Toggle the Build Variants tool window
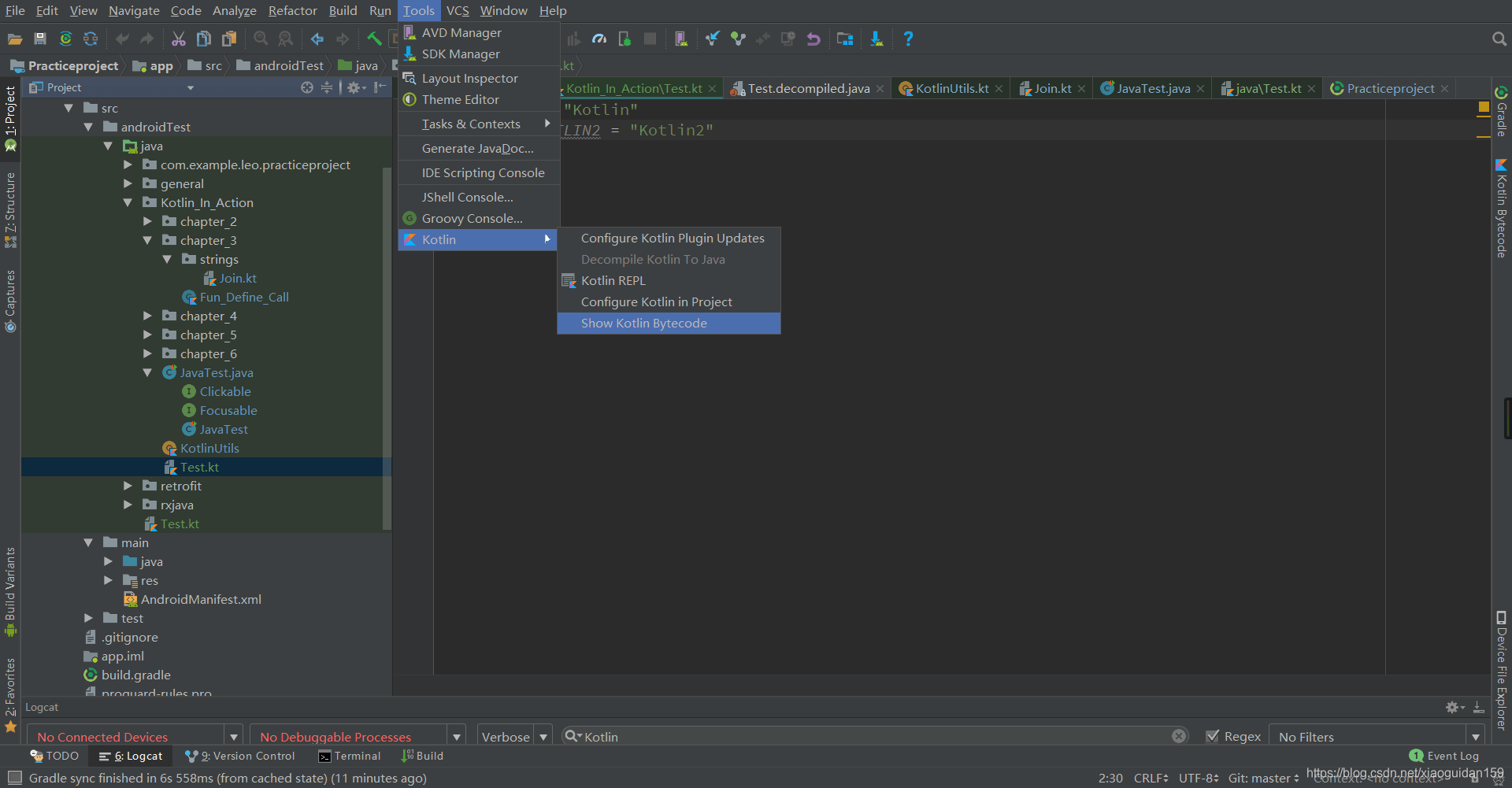This screenshot has width=1512, height=788. (10, 592)
